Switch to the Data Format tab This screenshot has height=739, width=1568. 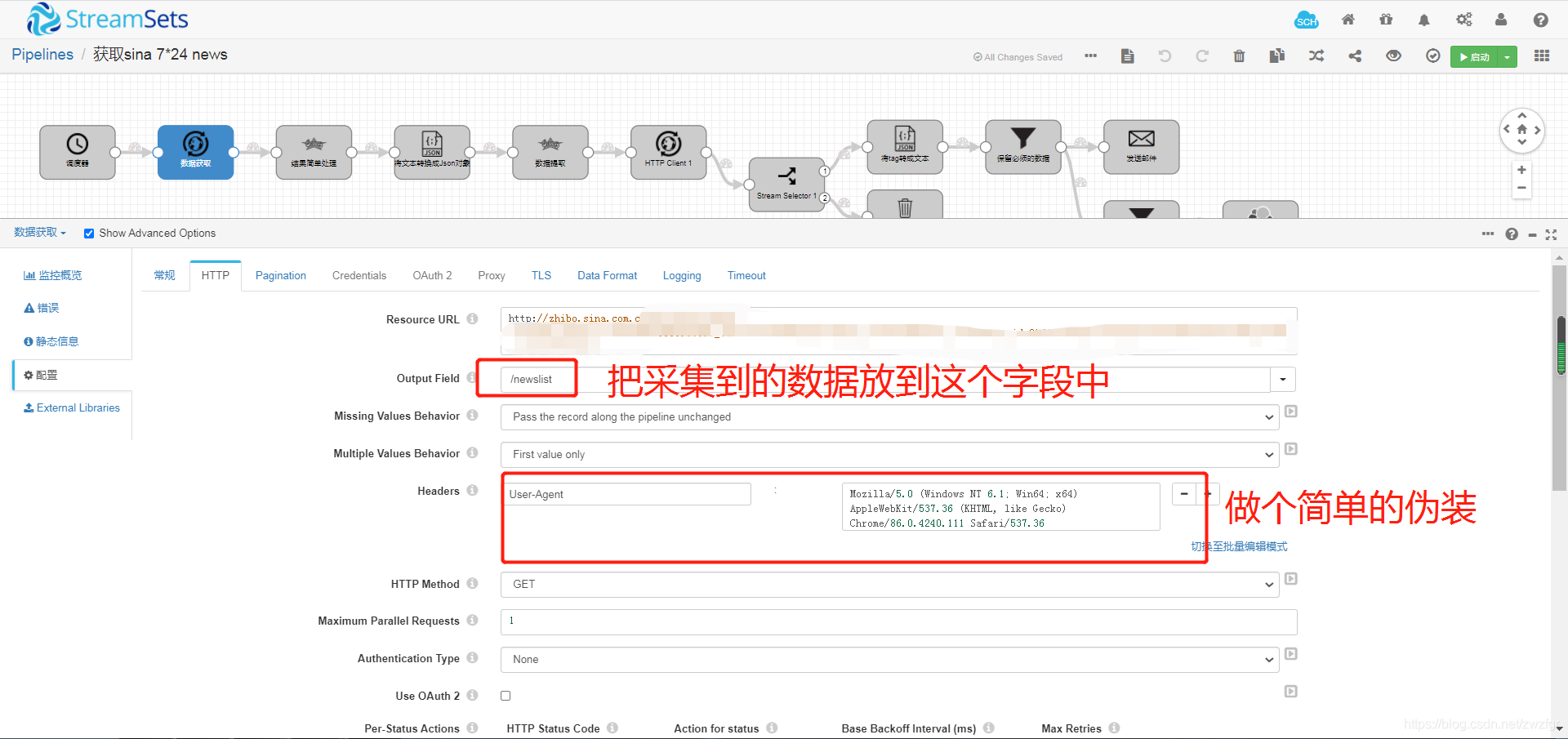pos(608,275)
